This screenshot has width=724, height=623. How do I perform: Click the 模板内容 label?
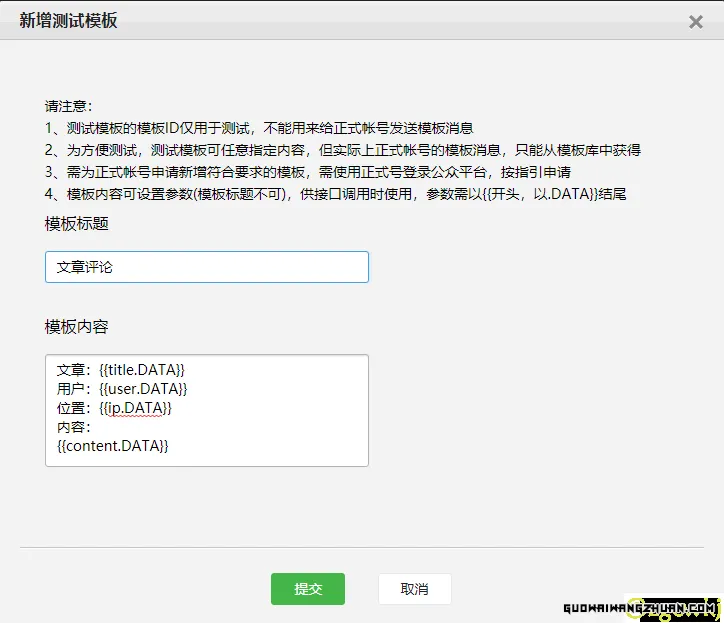pyautogui.click(x=77, y=327)
